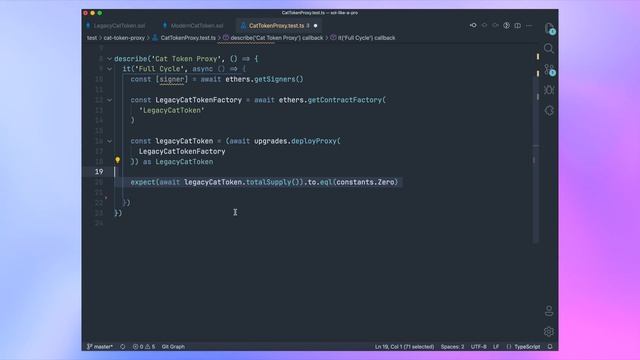The image size is (640, 360).
Task: Click the synchronize changes icon in the status bar
Action: (123, 347)
